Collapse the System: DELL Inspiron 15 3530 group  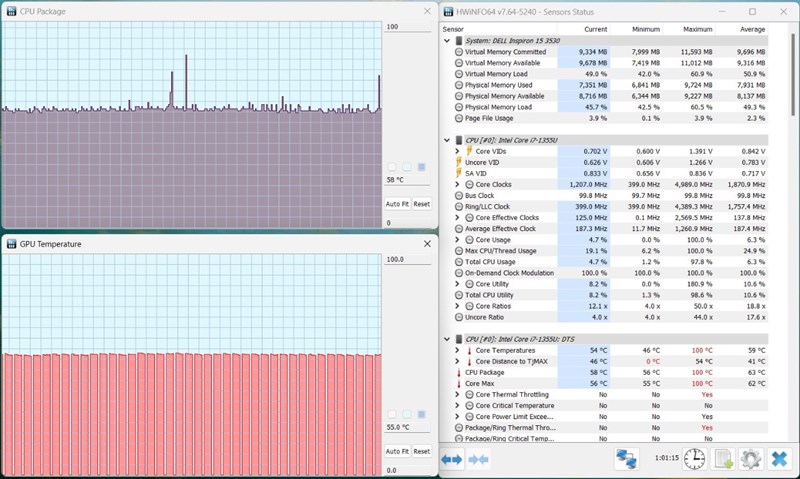click(447, 40)
